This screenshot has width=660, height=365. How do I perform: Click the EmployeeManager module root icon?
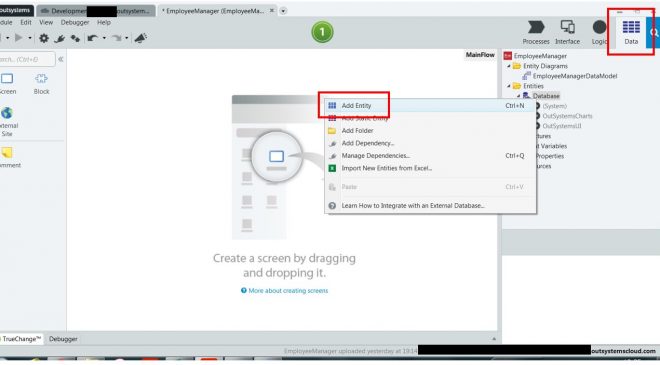coord(508,56)
